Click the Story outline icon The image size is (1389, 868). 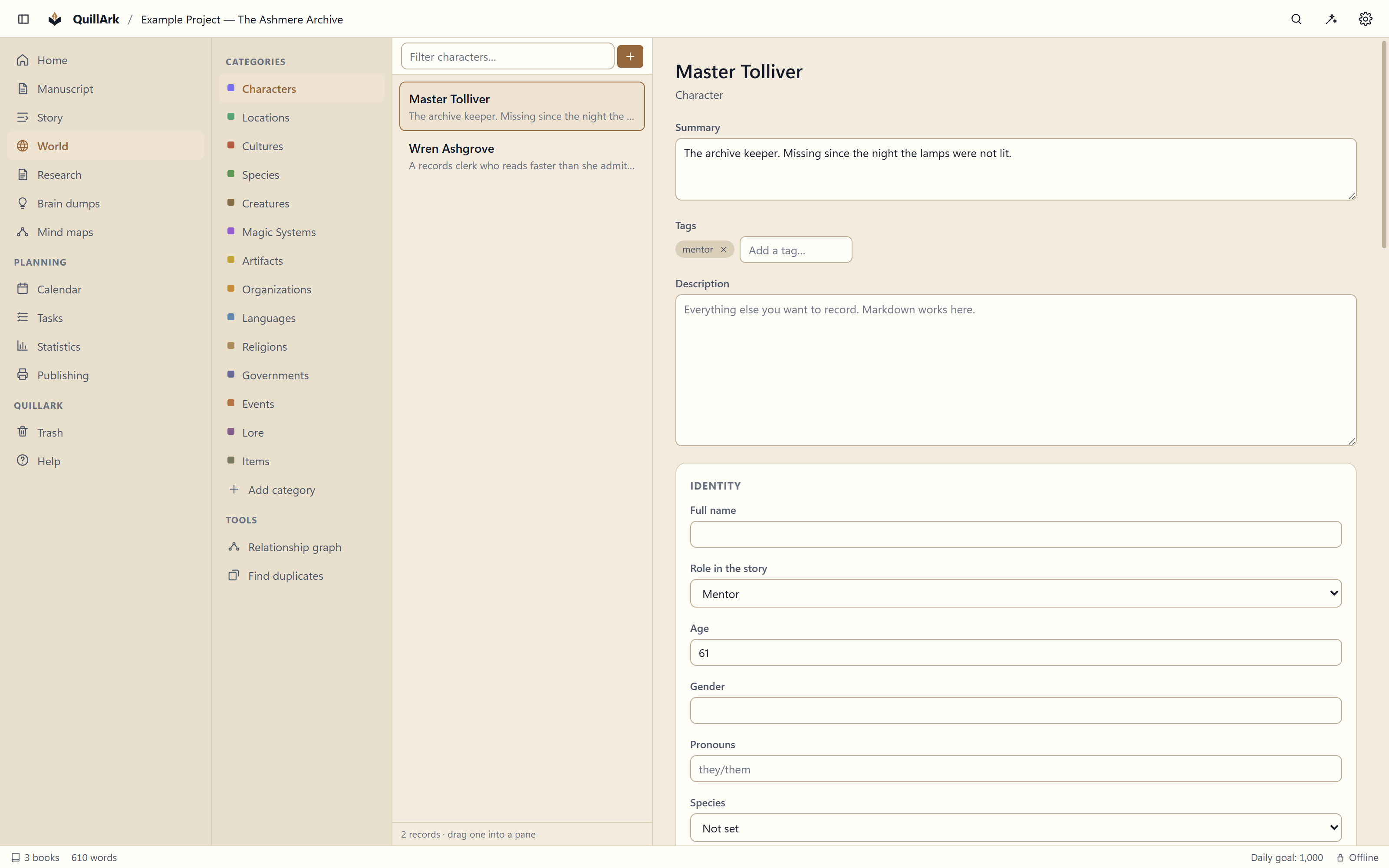tap(23, 117)
